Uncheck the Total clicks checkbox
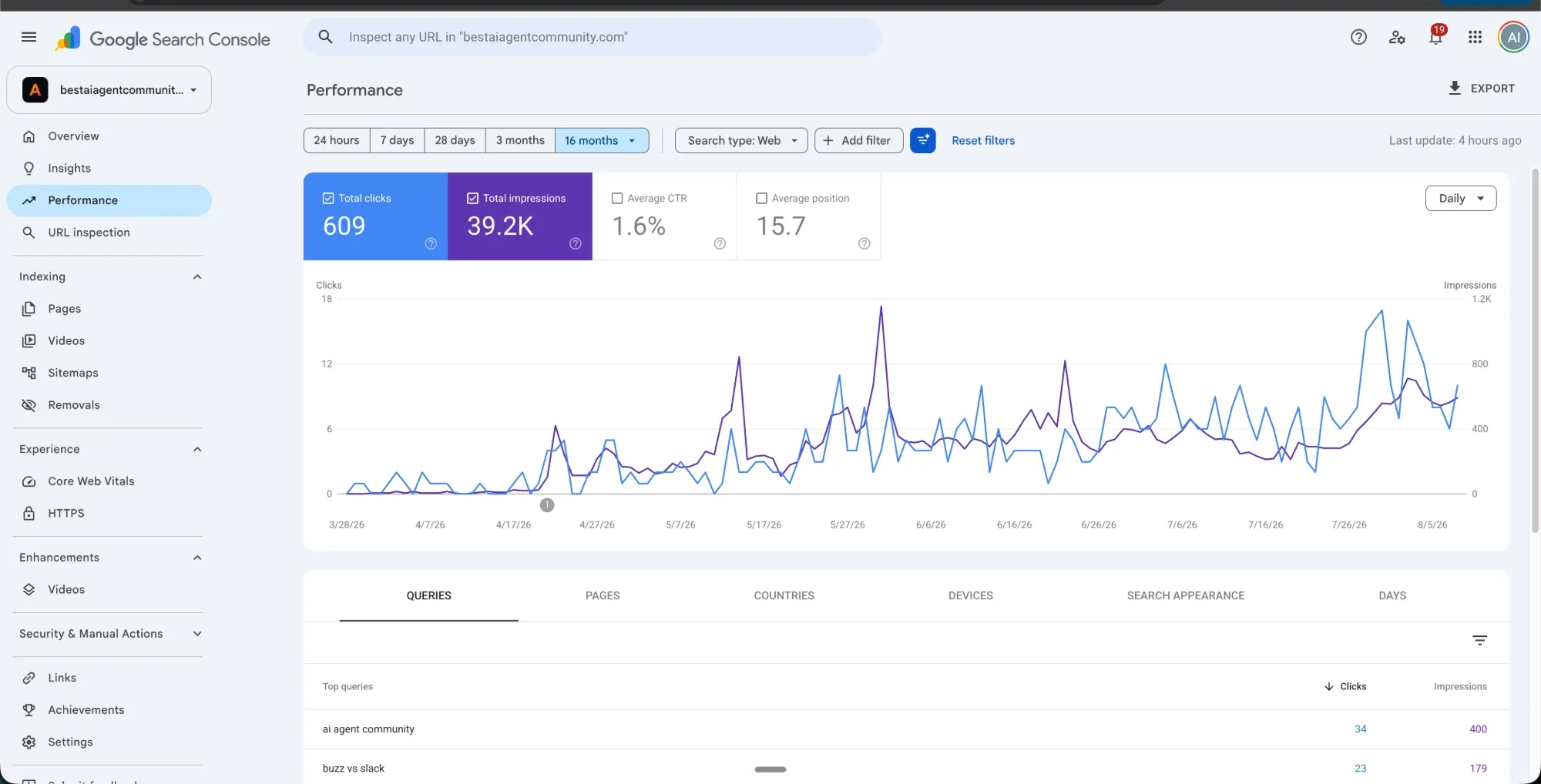This screenshot has width=1541, height=784. tap(328, 198)
